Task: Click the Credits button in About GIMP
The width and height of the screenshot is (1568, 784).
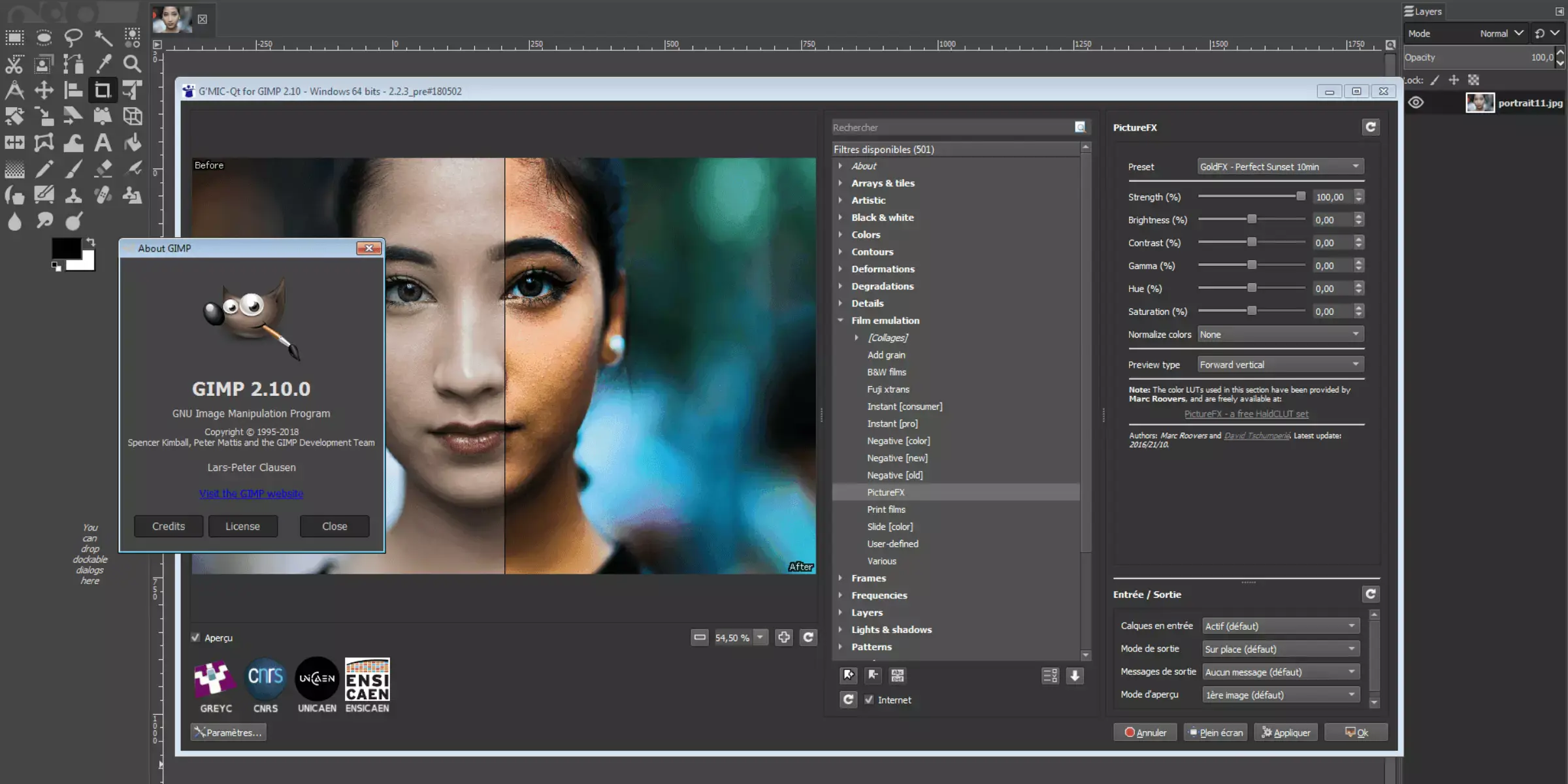Action: (x=168, y=525)
